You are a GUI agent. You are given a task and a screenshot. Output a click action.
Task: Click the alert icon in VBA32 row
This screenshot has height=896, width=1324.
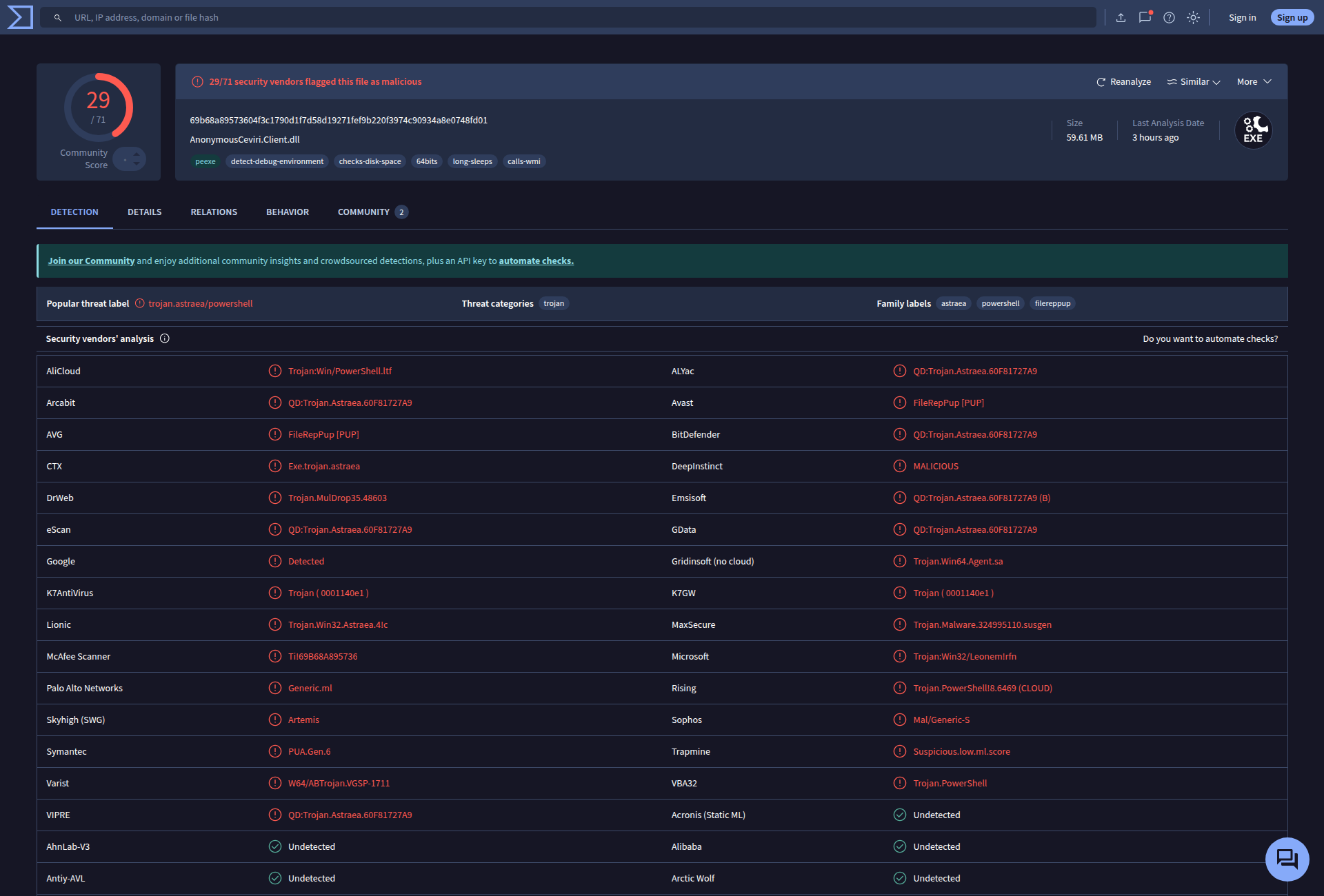point(900,783)
